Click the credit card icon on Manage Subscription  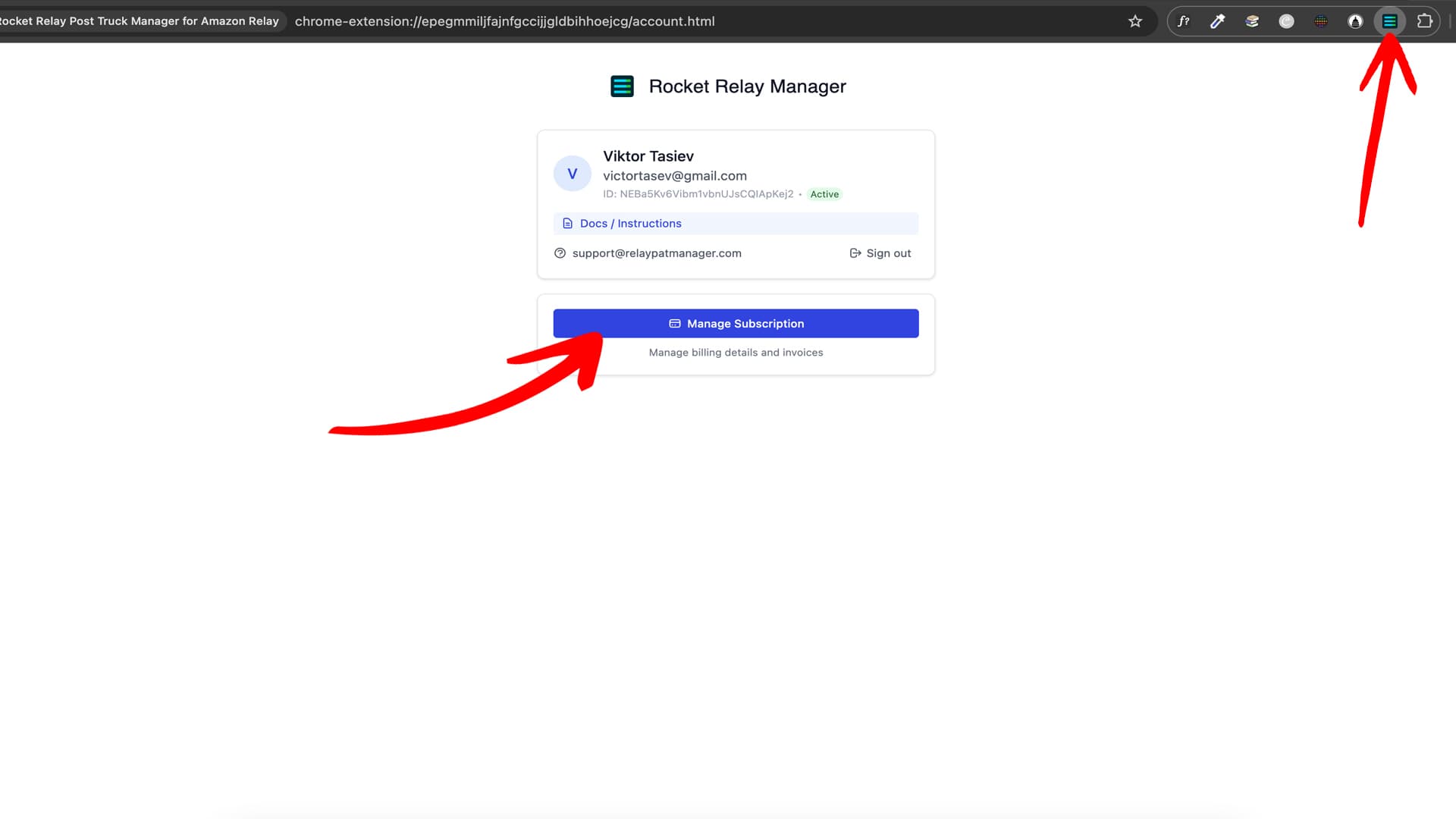point(675,324)
